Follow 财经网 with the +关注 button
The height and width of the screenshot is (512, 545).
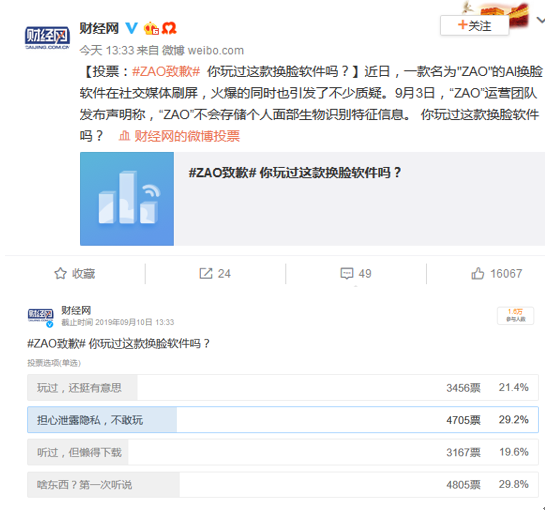(474, 25)
